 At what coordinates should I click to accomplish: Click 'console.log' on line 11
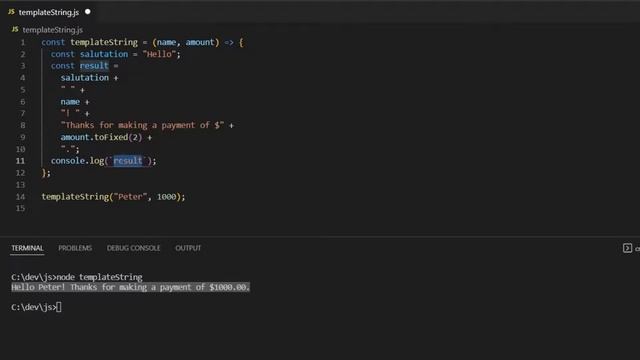[x=78, y=161]
